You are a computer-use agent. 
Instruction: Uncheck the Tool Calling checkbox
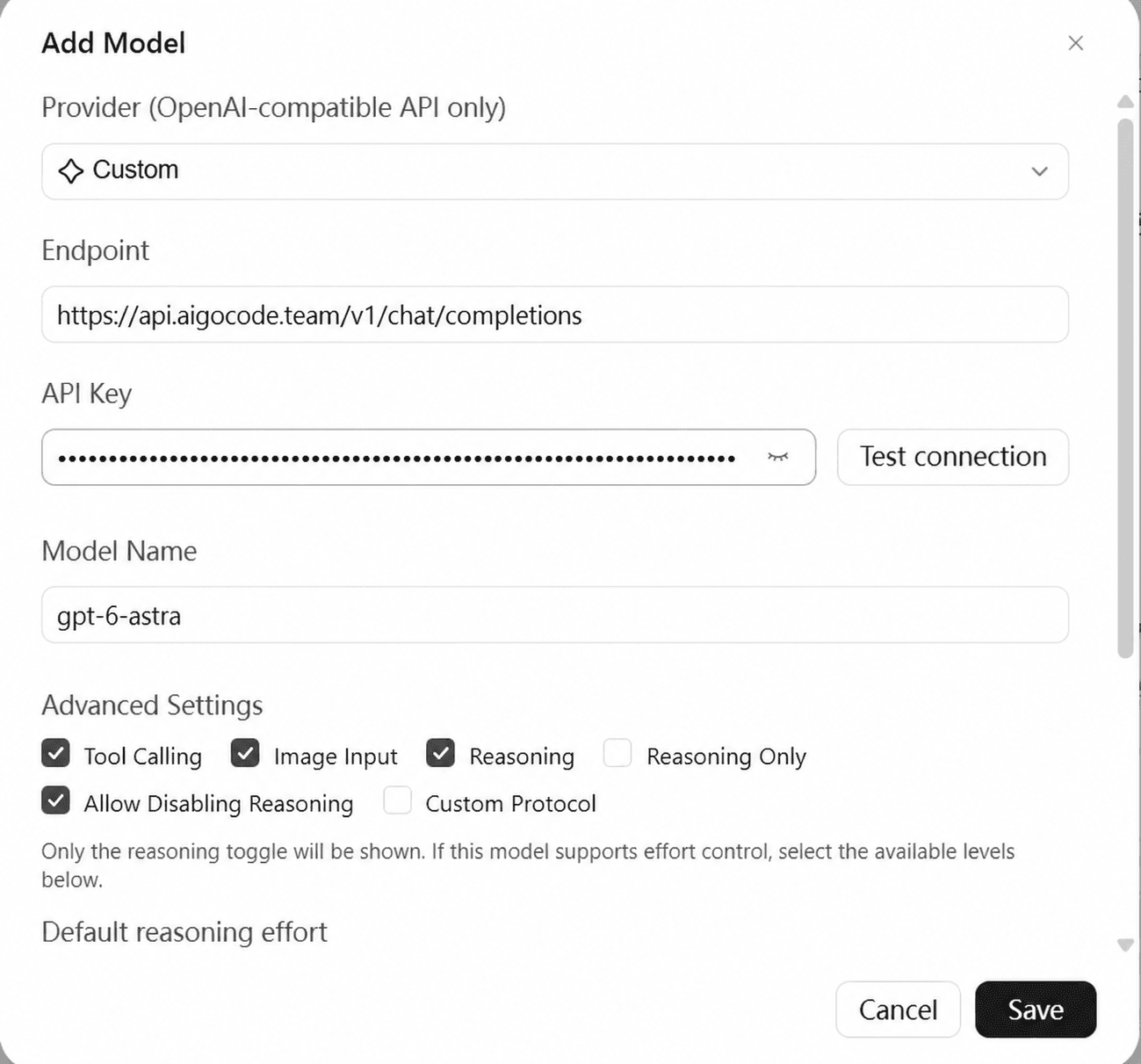click(x=55, y=753)
